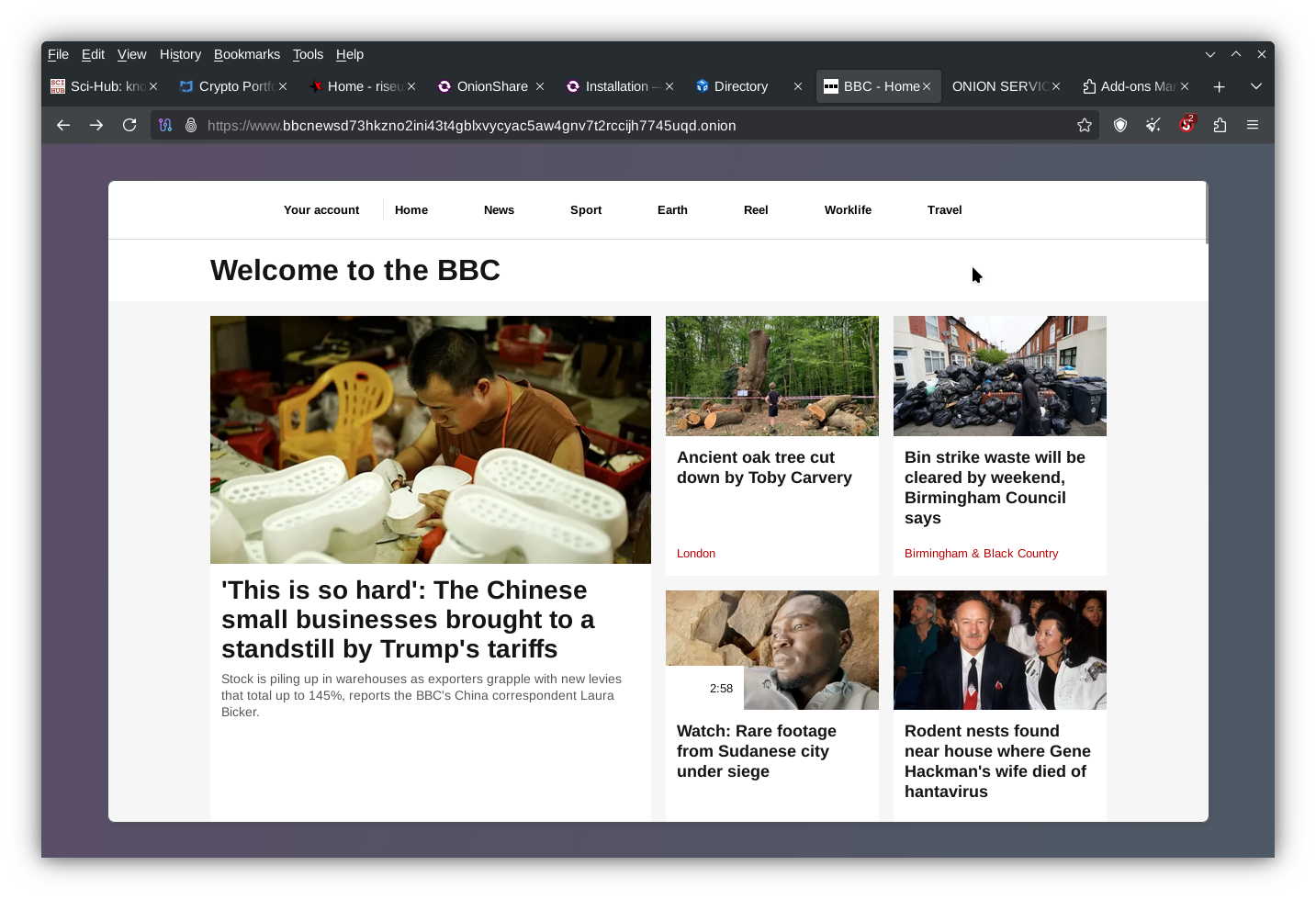The image size is (1316, 899).
Task: Expand the list all tabs dropdown
Action: [1256, 86]
